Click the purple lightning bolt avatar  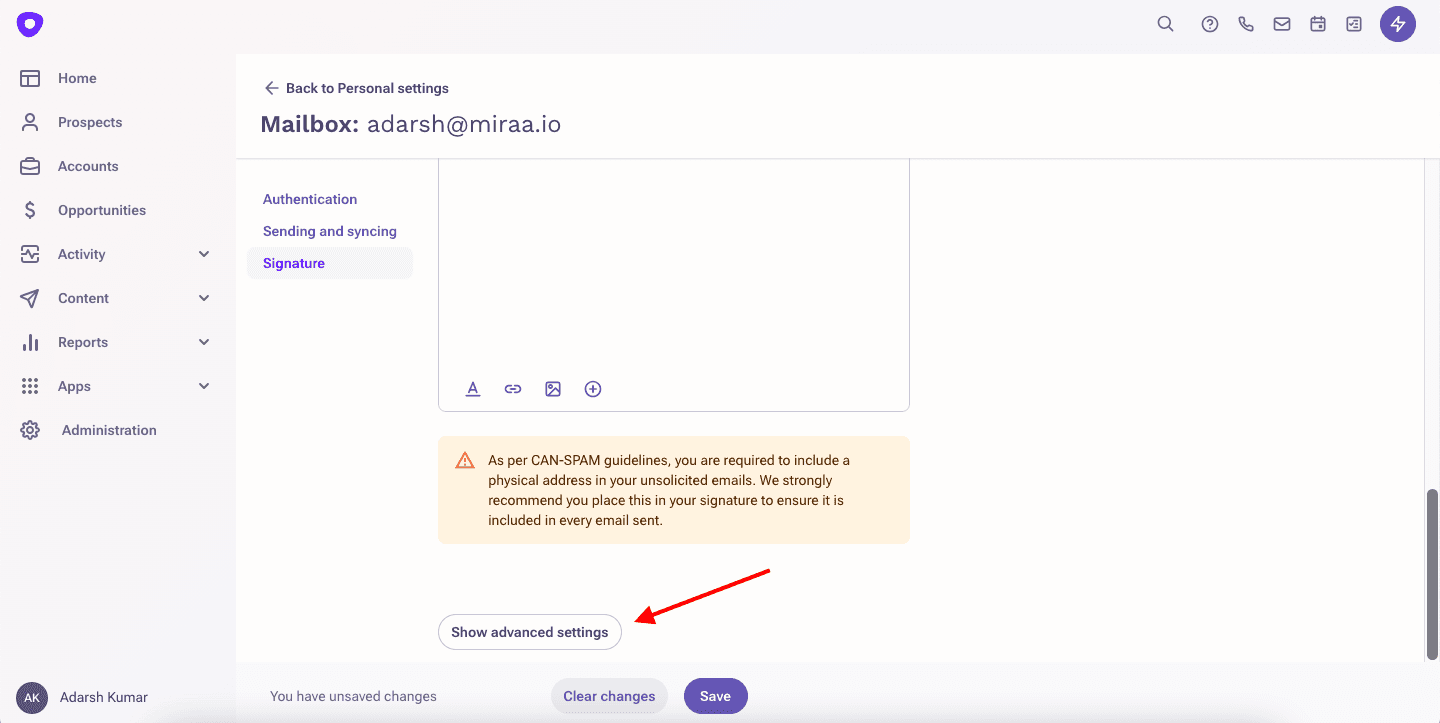(x=1398, y=24)
